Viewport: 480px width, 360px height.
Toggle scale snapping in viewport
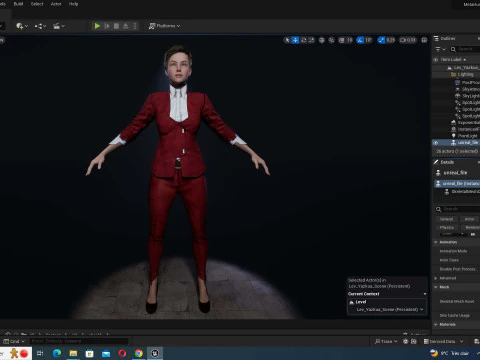coord(381,40)
